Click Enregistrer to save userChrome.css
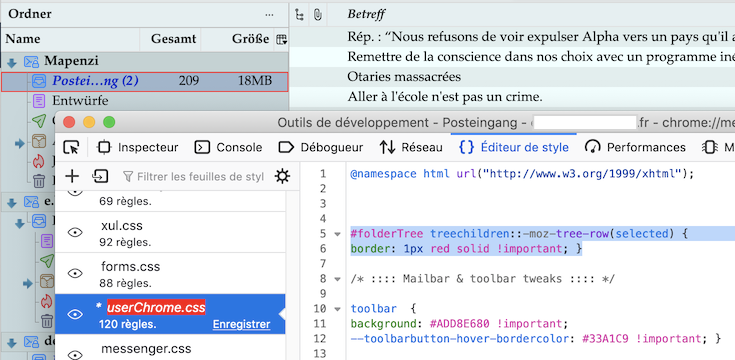Screen dimensions: 735x360 pos(241,324)
